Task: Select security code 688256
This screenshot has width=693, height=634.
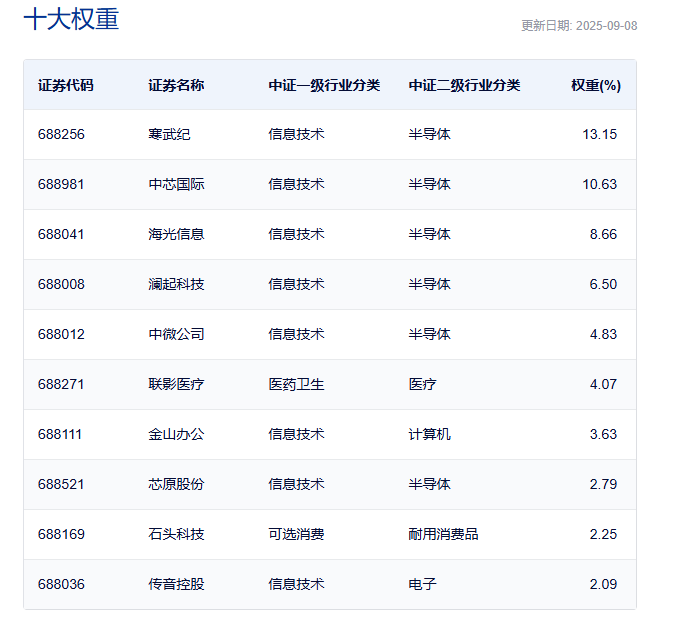Action: (x=61, y=134)
